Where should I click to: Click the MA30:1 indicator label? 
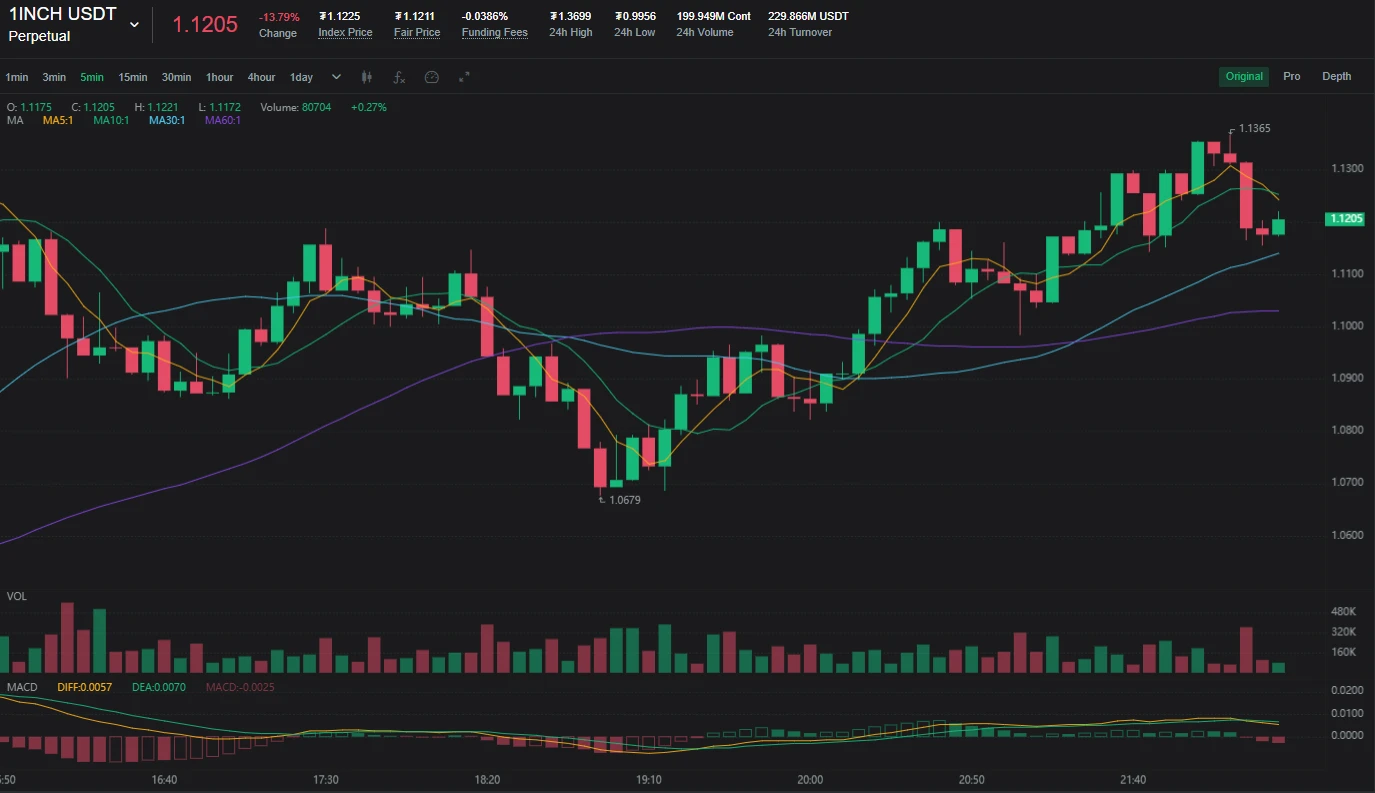click(167, 120)
